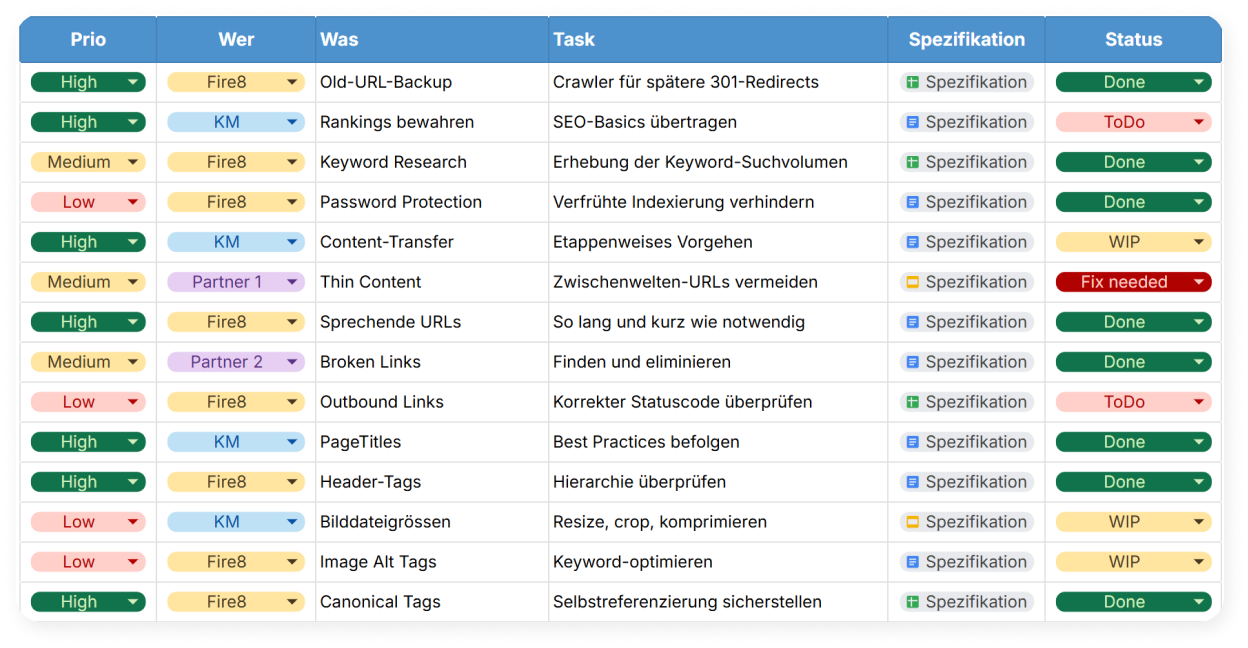The image size is (1248, 648).
Task: Click the Slides icon in Thin Content's Spezifikation chip
Action: (912, 282)
